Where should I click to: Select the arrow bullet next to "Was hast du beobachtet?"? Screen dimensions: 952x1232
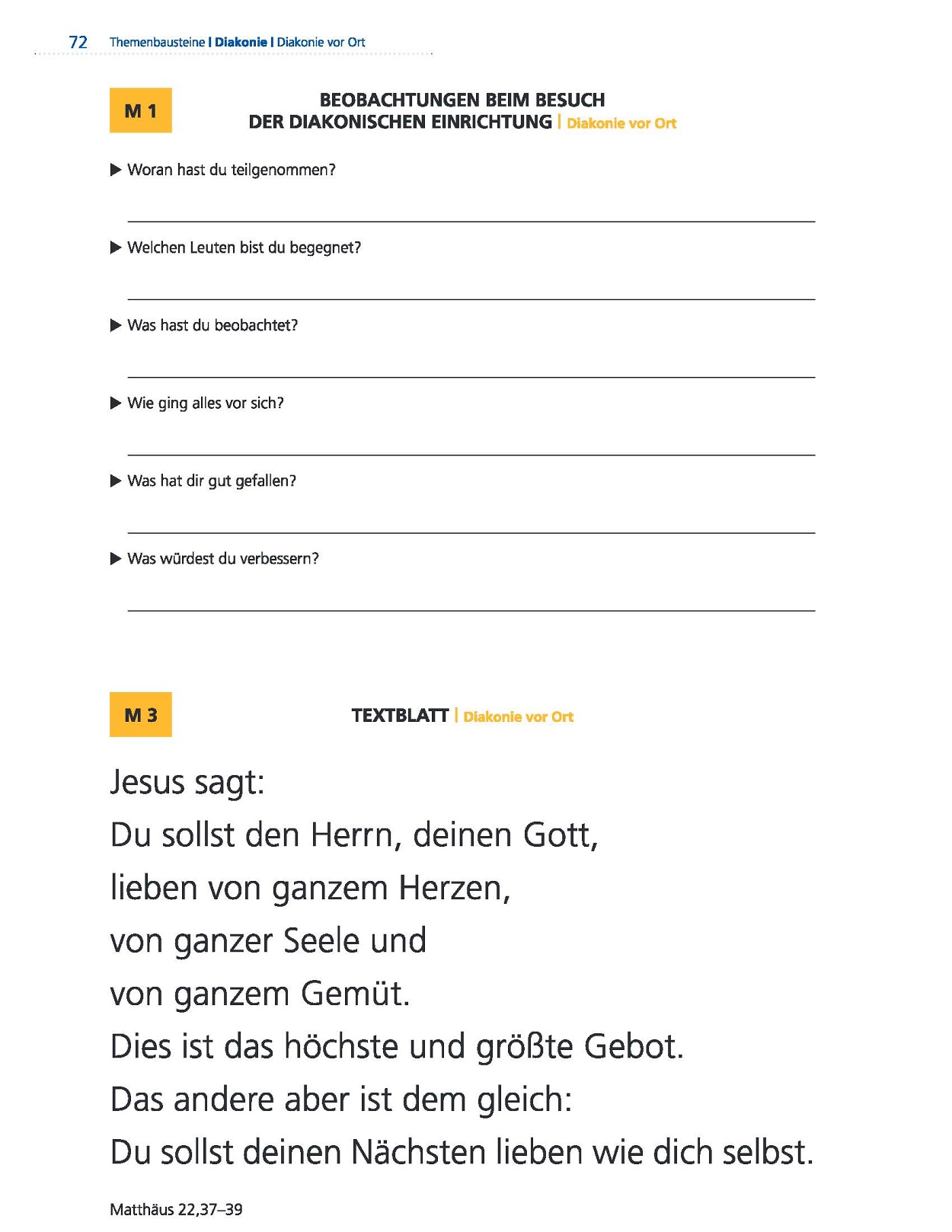[116, 325]
